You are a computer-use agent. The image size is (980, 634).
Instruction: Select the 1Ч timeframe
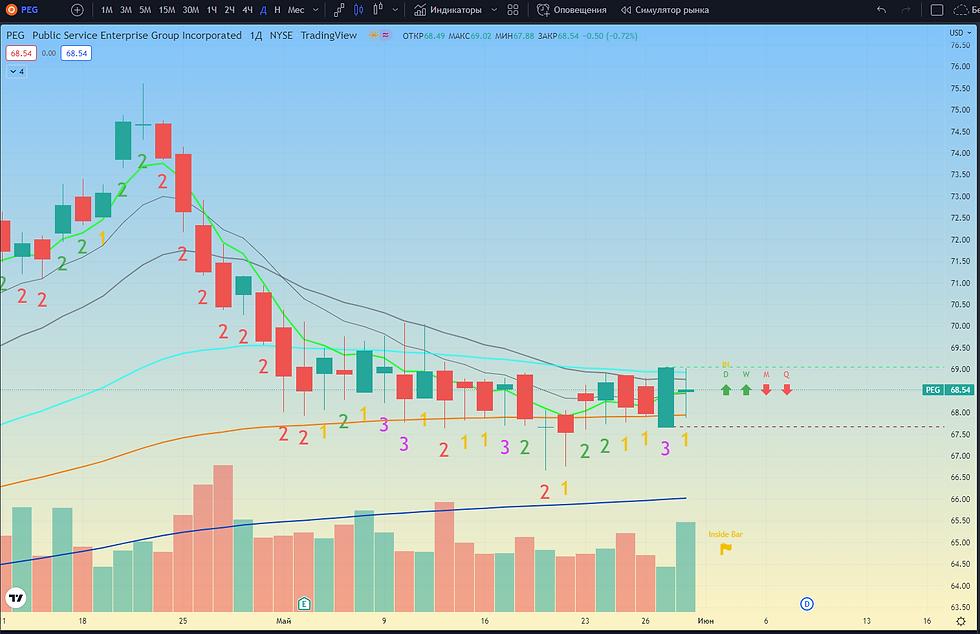212,10
